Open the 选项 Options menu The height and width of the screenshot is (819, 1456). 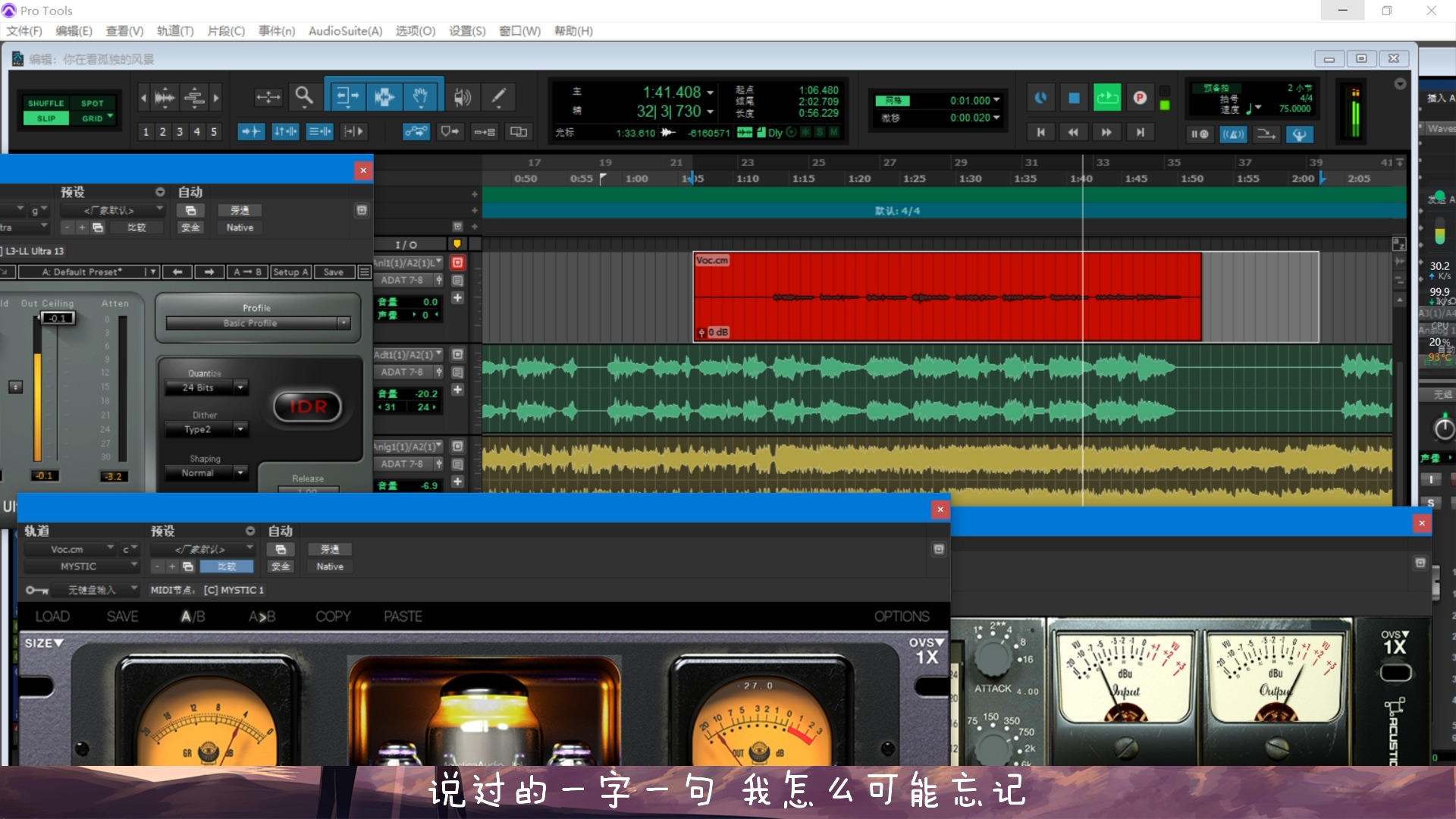click(x=414, y=30)
